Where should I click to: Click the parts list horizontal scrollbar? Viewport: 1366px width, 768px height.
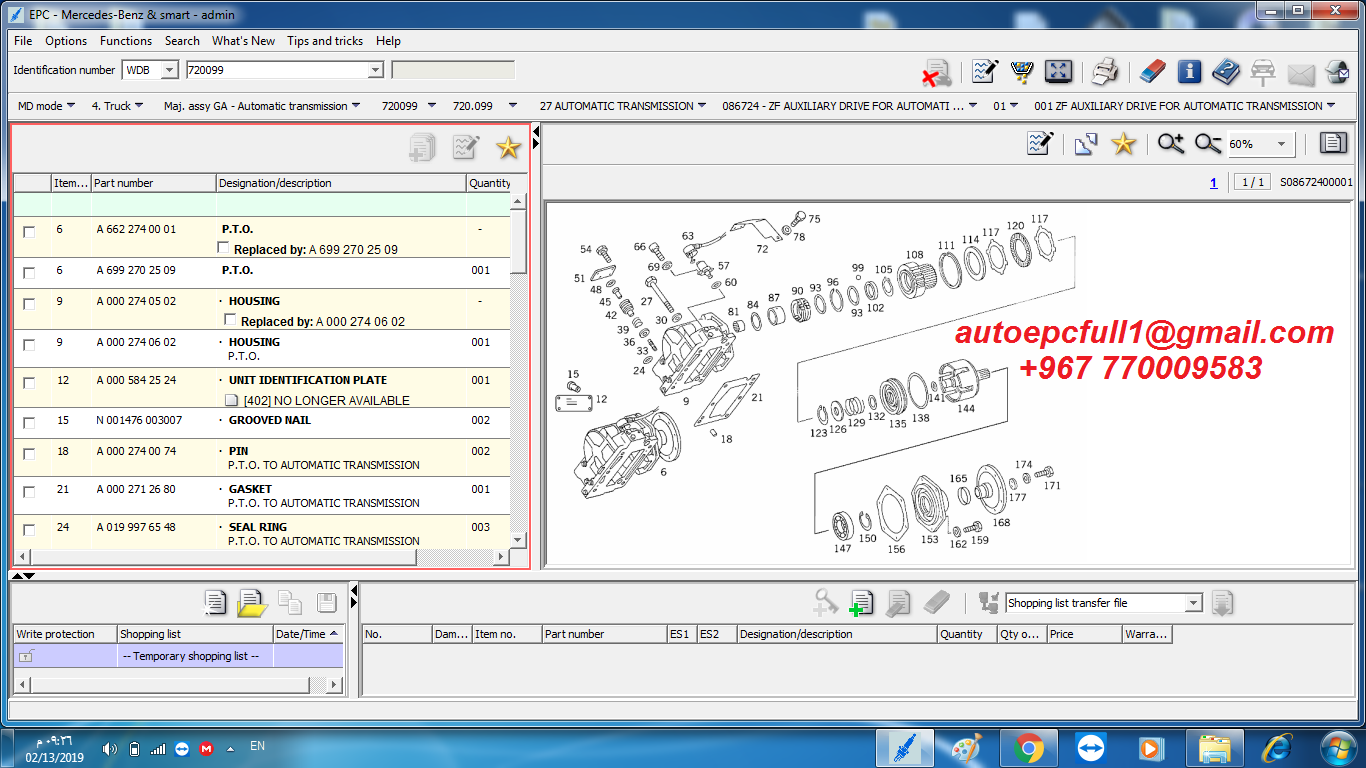coord(264,557)
